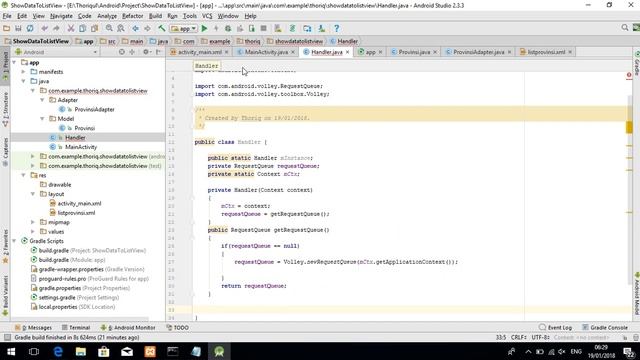Click the Save All toolbar icon
Screen dimensions: 640x360
(18, 28)
